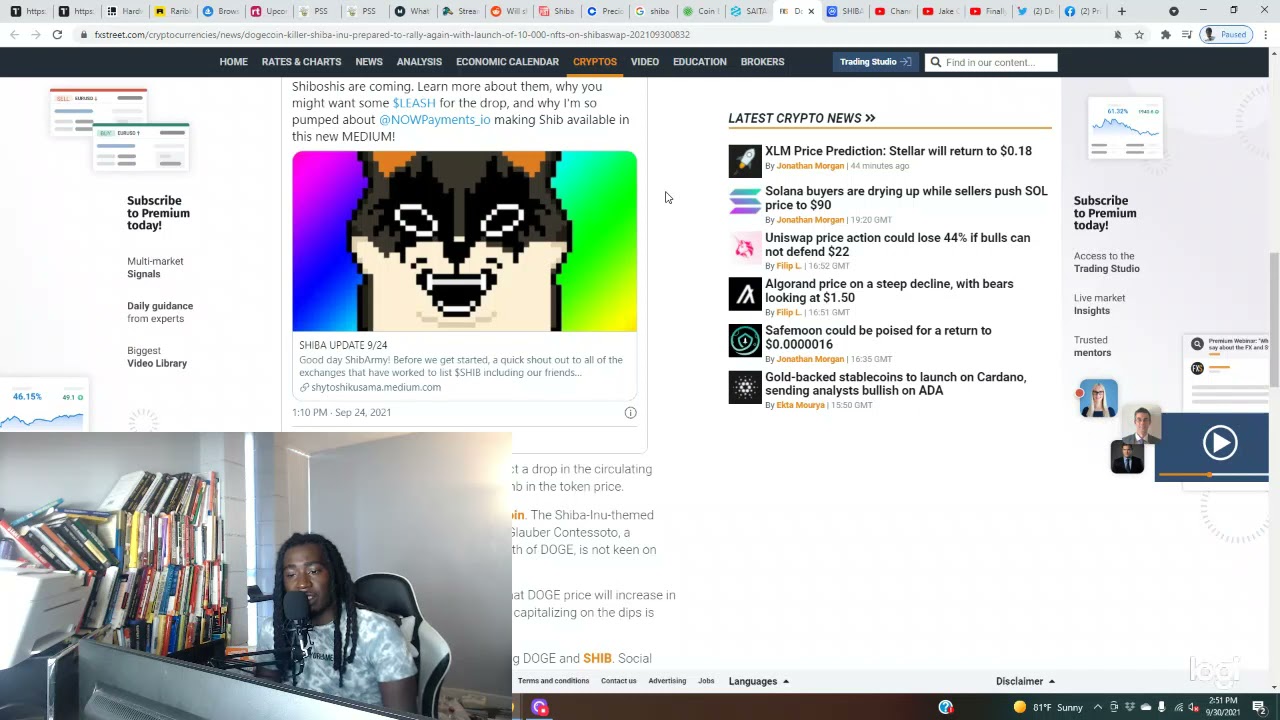Open Contact us footer link
The width and height of the screenshot is (1280, 720).
618,681
